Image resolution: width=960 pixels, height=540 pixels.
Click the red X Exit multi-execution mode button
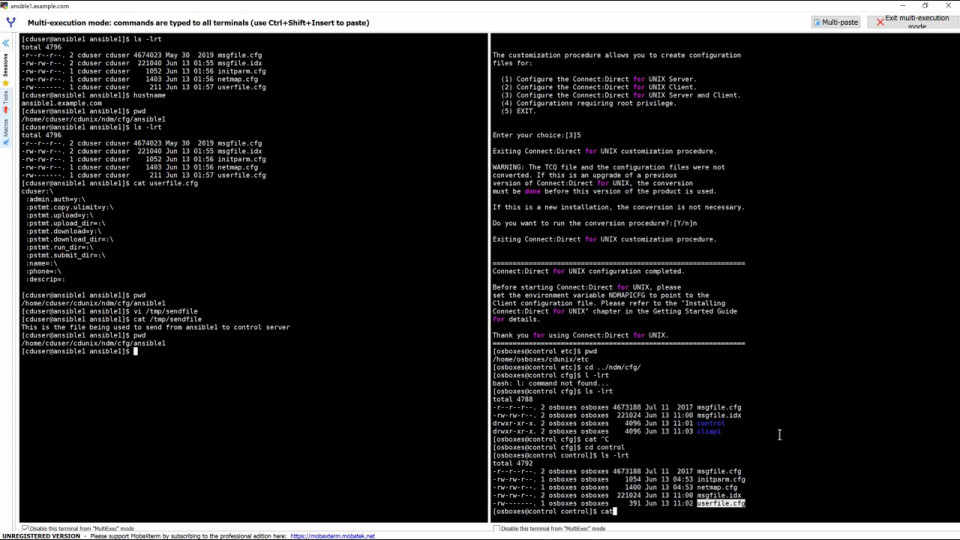pyautogui.click(x=912, y=22)
